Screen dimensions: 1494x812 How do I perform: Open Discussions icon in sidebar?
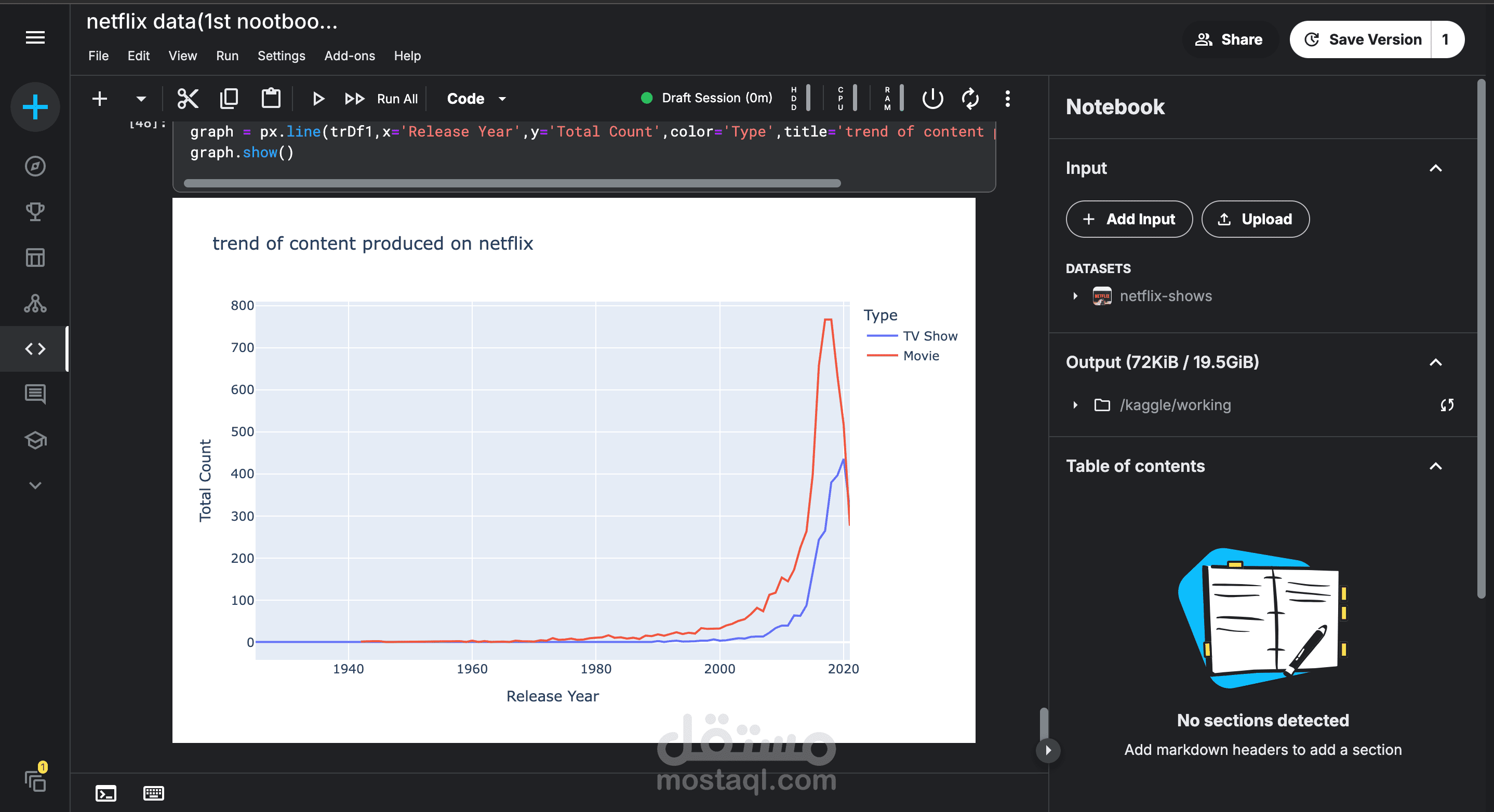click(35, 394)
